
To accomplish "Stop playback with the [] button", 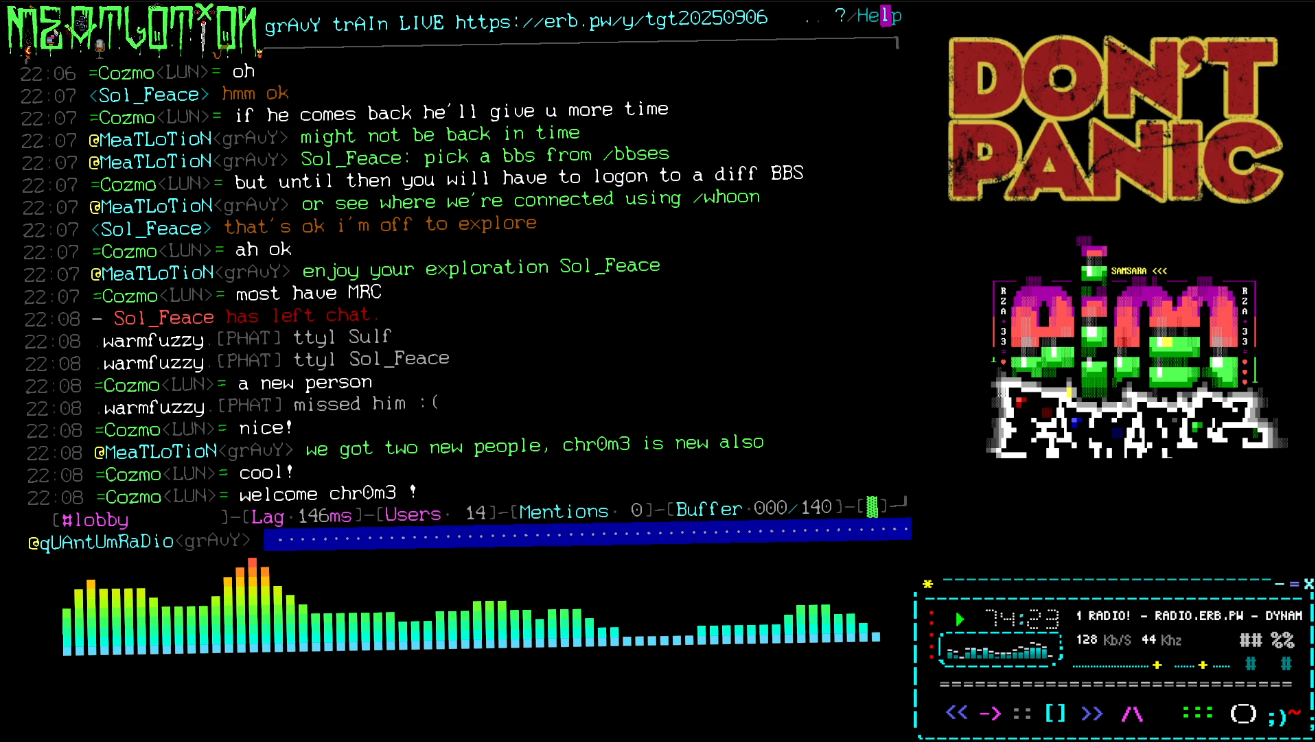I will pos(1055,713).
